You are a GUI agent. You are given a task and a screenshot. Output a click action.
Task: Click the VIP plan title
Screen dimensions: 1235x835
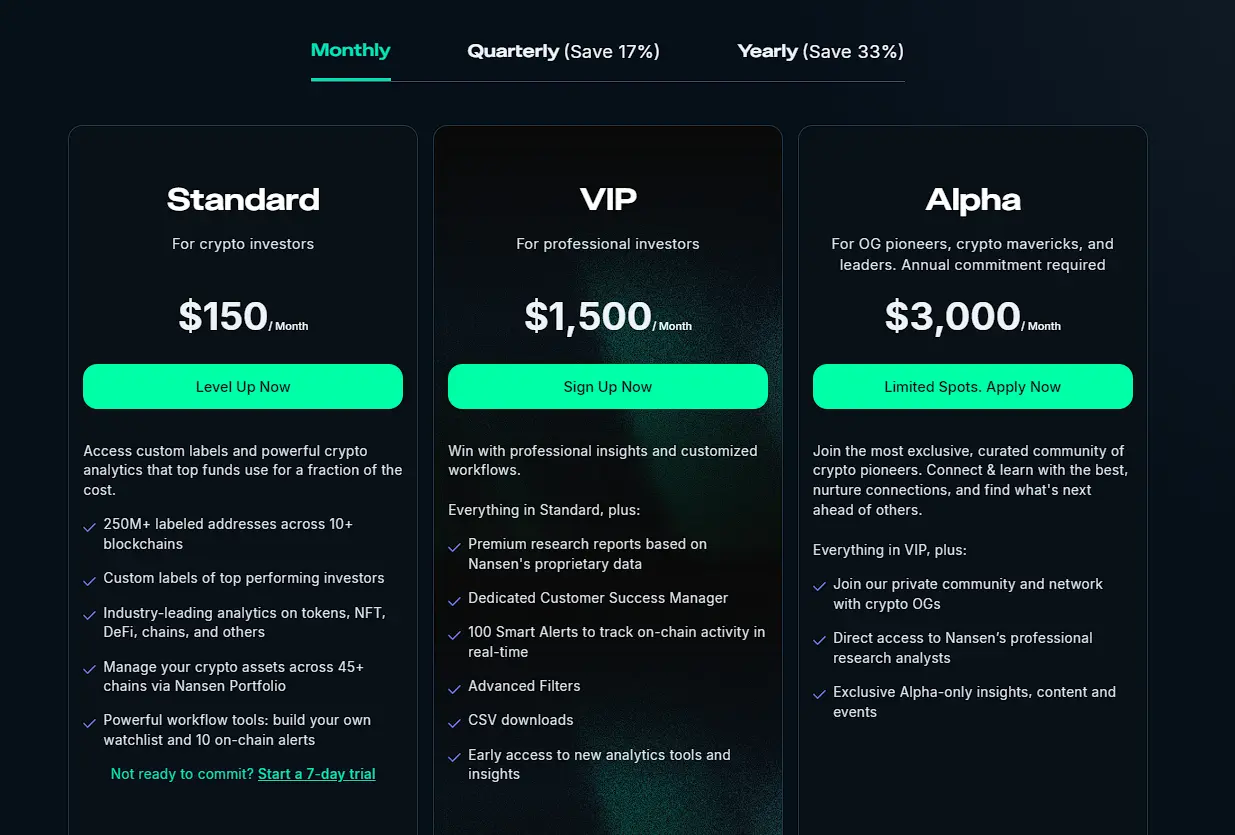607,198
